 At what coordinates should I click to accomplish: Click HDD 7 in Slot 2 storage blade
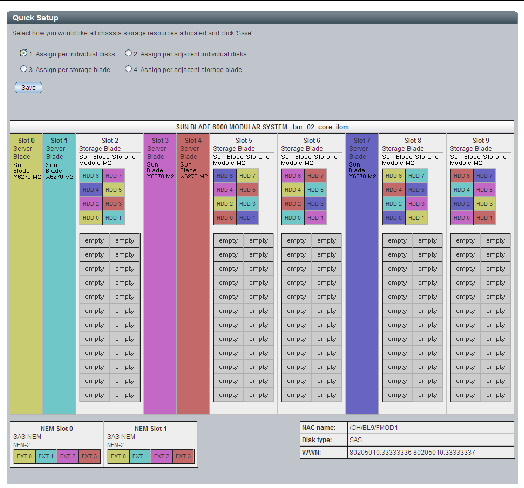pos(114,176)
